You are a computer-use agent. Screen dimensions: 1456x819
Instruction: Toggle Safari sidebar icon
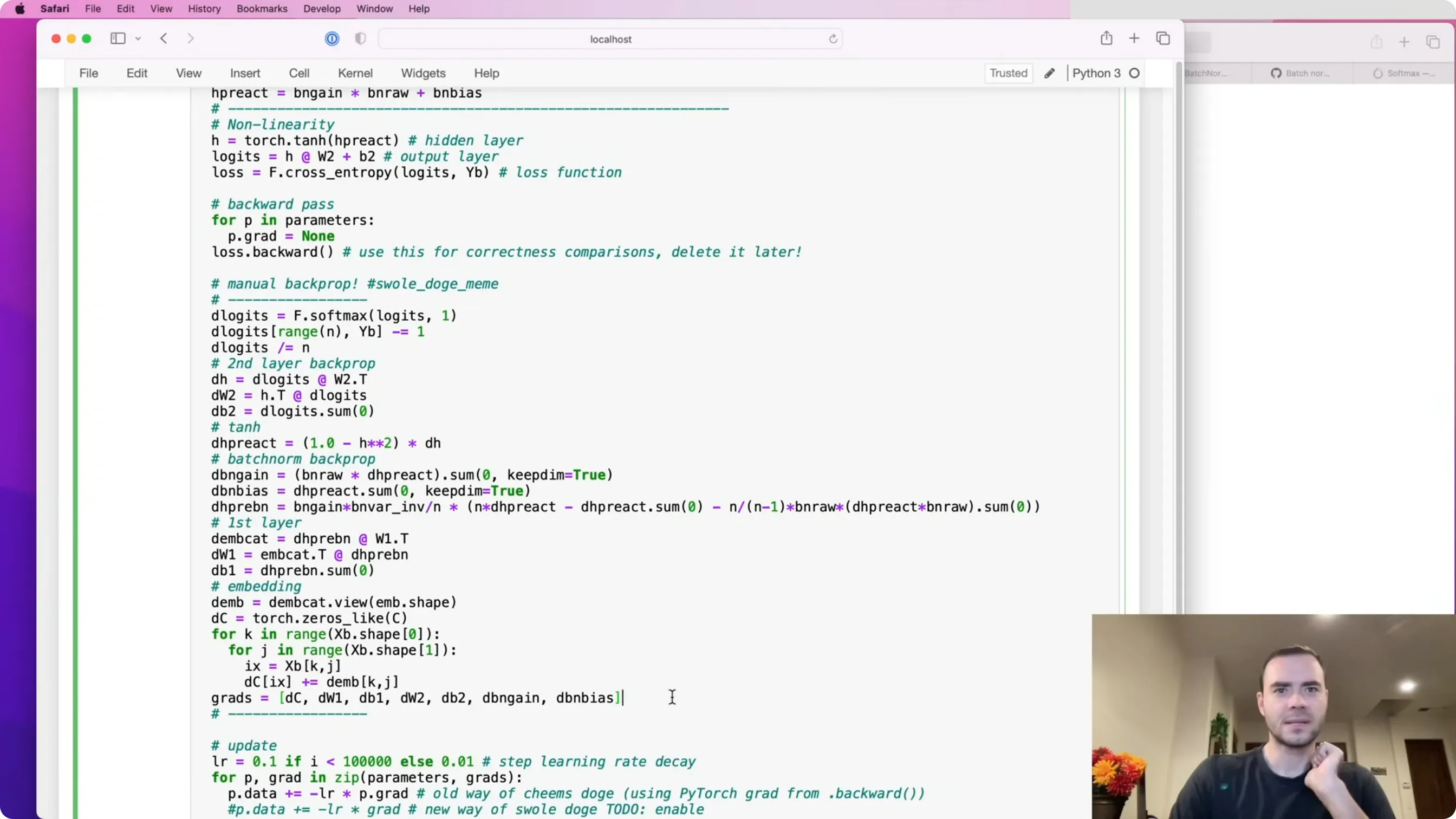click(x=118, y=38)
